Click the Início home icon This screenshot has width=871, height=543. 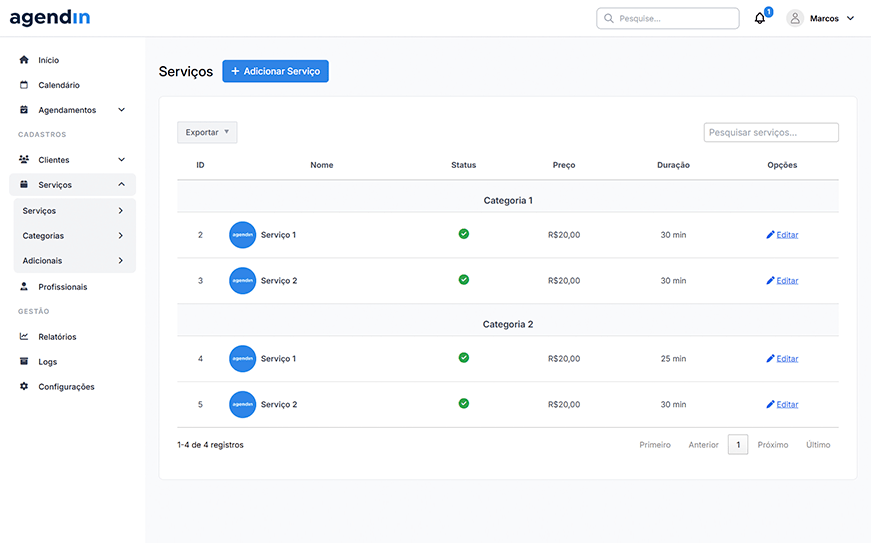click(x=24, y=59)
